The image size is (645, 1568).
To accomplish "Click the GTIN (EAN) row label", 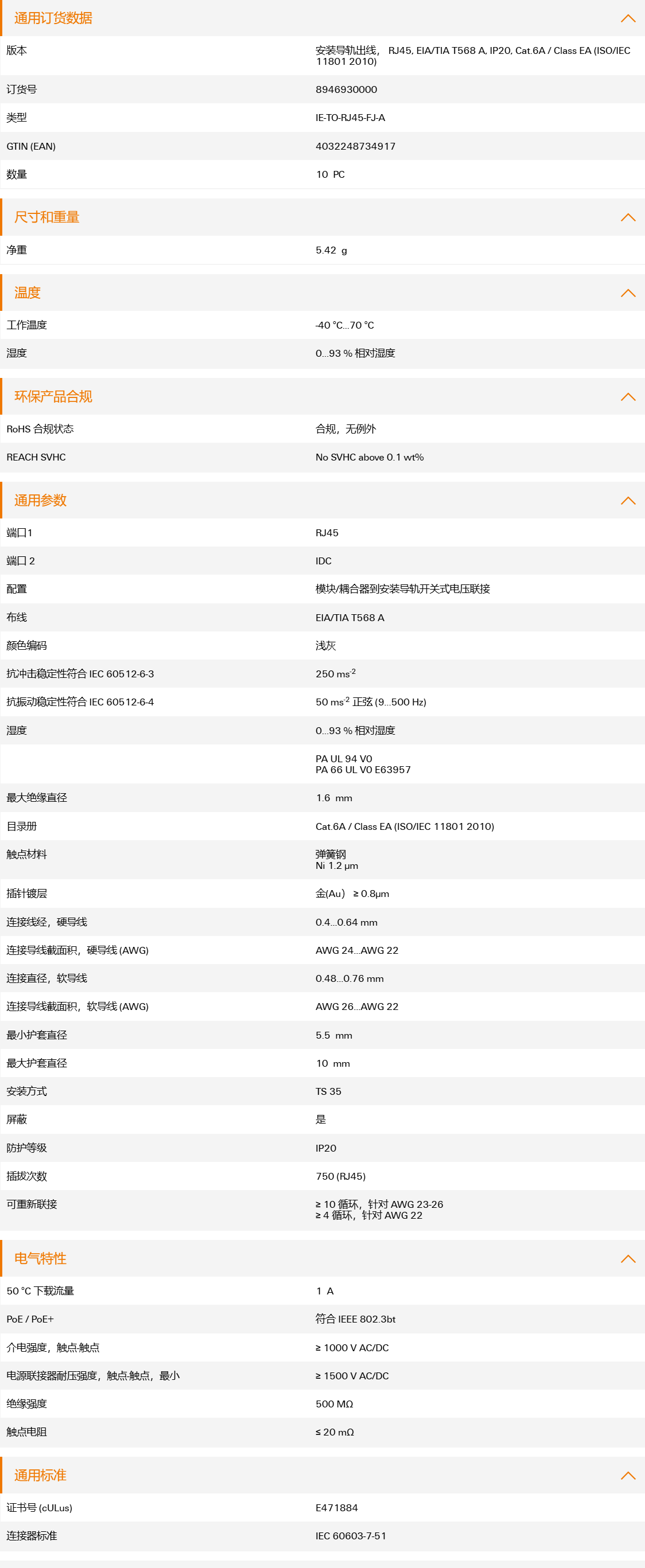I will point(31,146).
